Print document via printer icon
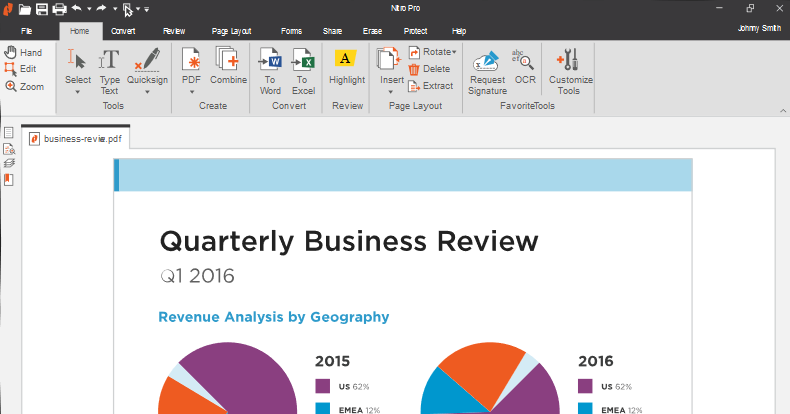Screen dimensions: 790x414 [59, 9]
